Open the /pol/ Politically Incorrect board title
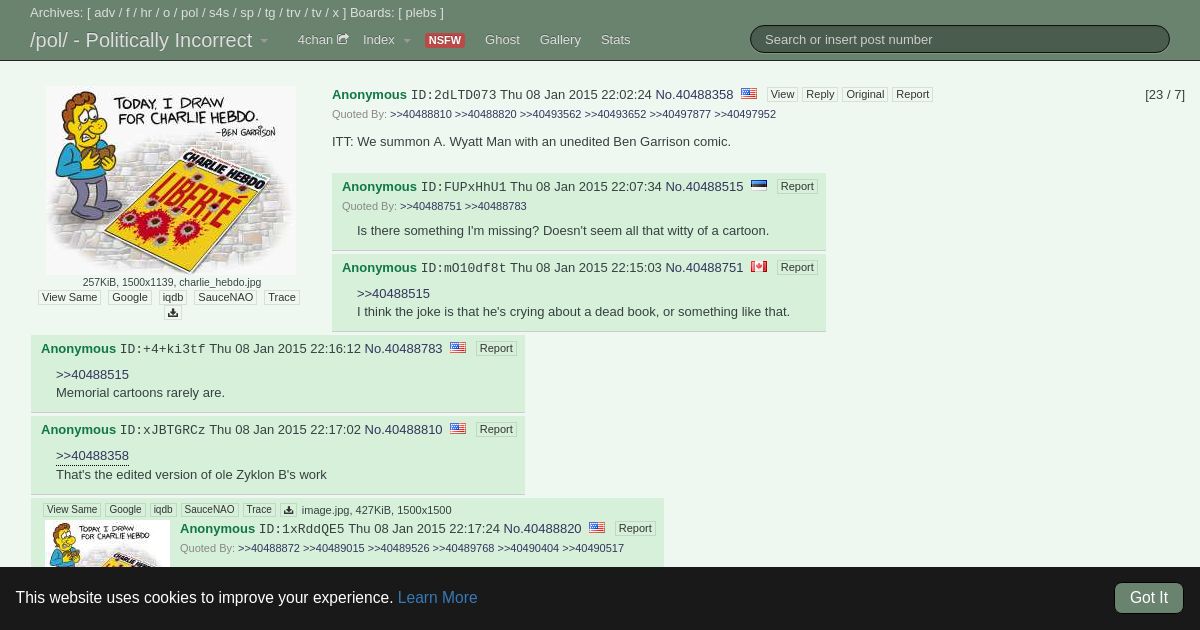Viewport: 1200px width, 630px height. pos(141,40)
